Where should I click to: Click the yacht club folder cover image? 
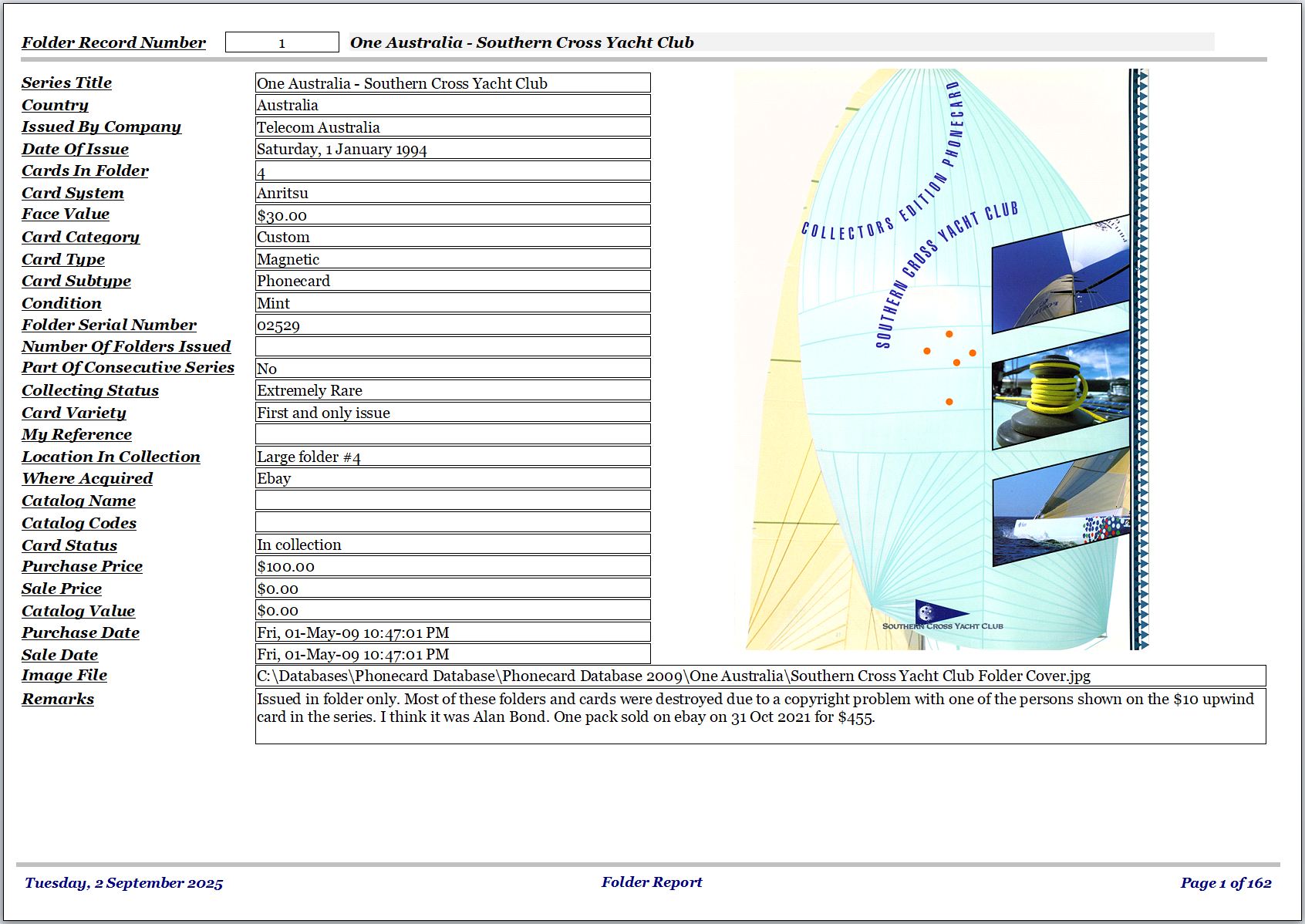point(941,359)
